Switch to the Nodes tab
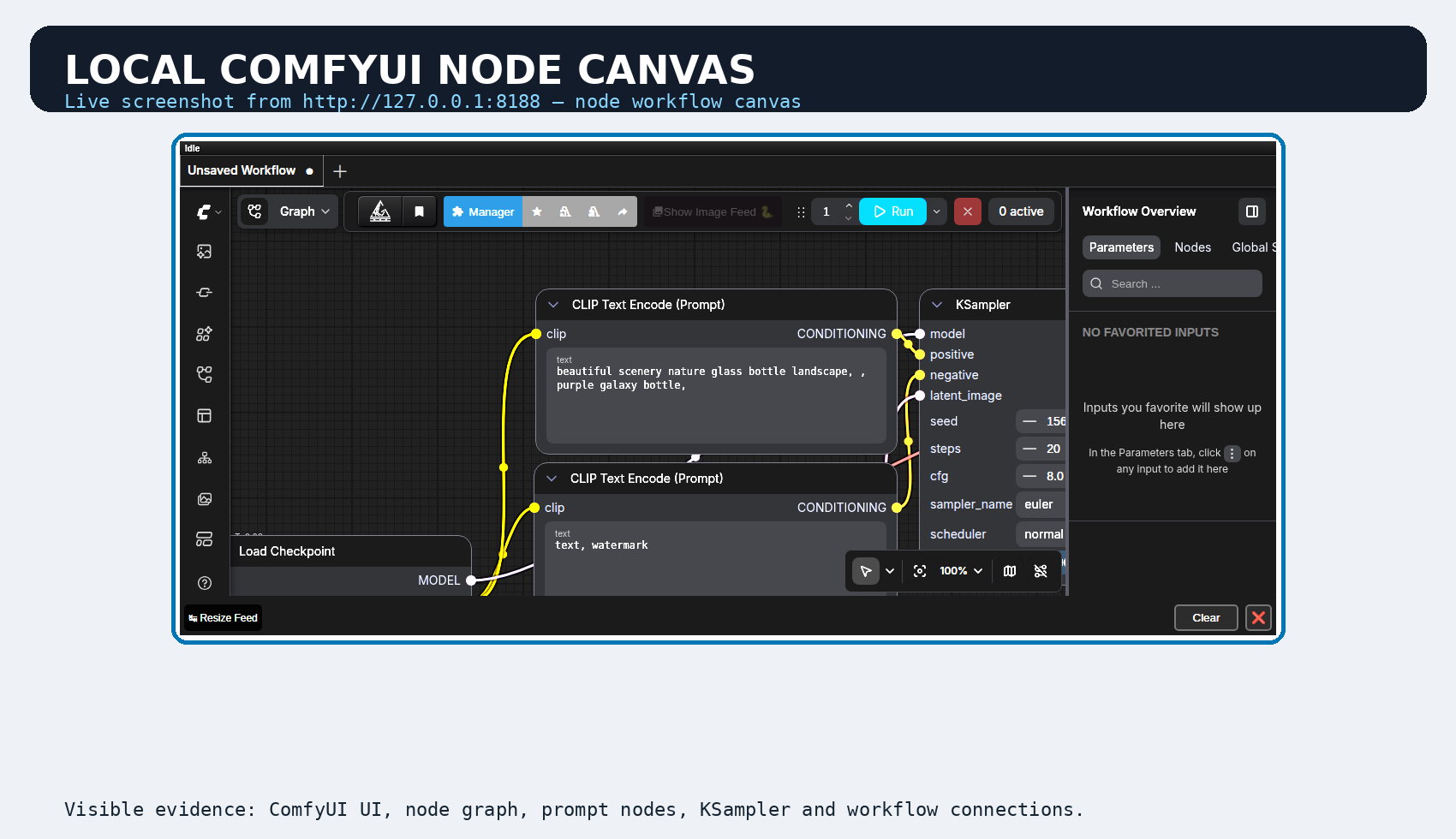This screenshot has height=839, width=1456. (x=1192, y=247)
